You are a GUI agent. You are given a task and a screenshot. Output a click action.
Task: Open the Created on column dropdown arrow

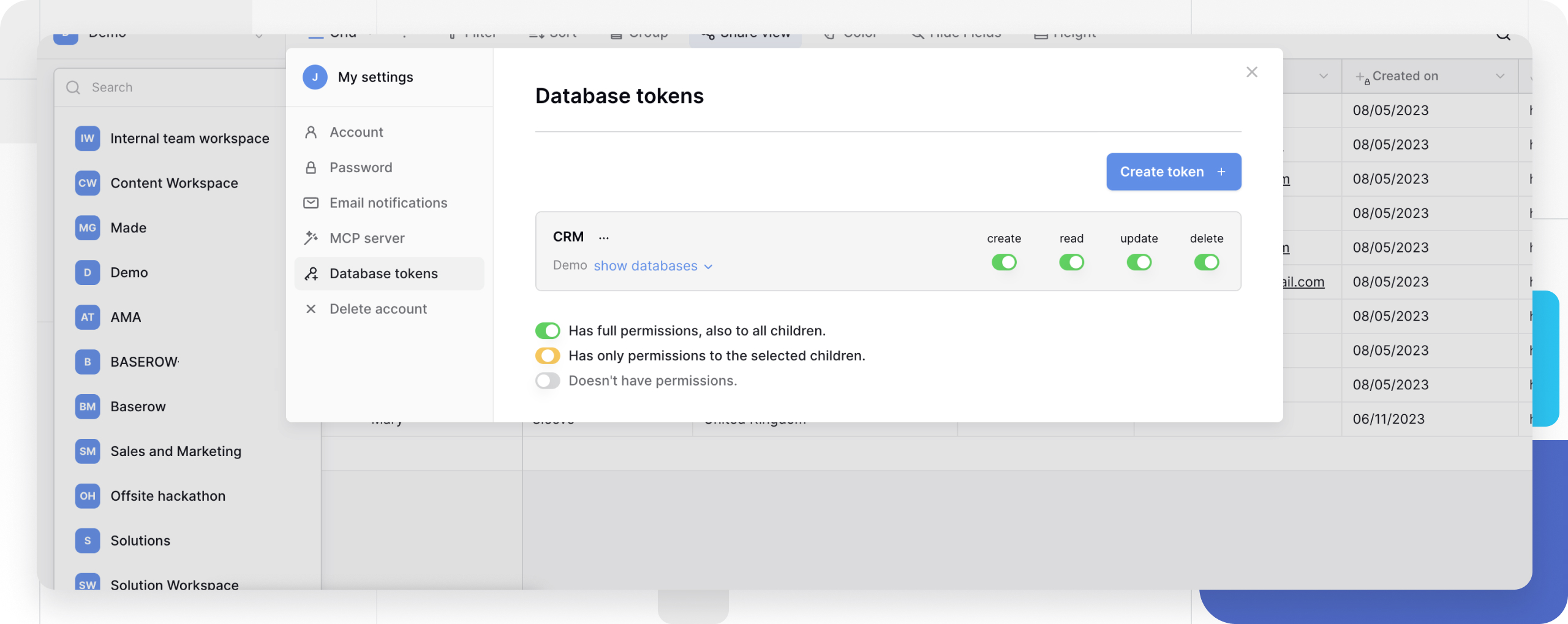click(x=1500, y=77)
